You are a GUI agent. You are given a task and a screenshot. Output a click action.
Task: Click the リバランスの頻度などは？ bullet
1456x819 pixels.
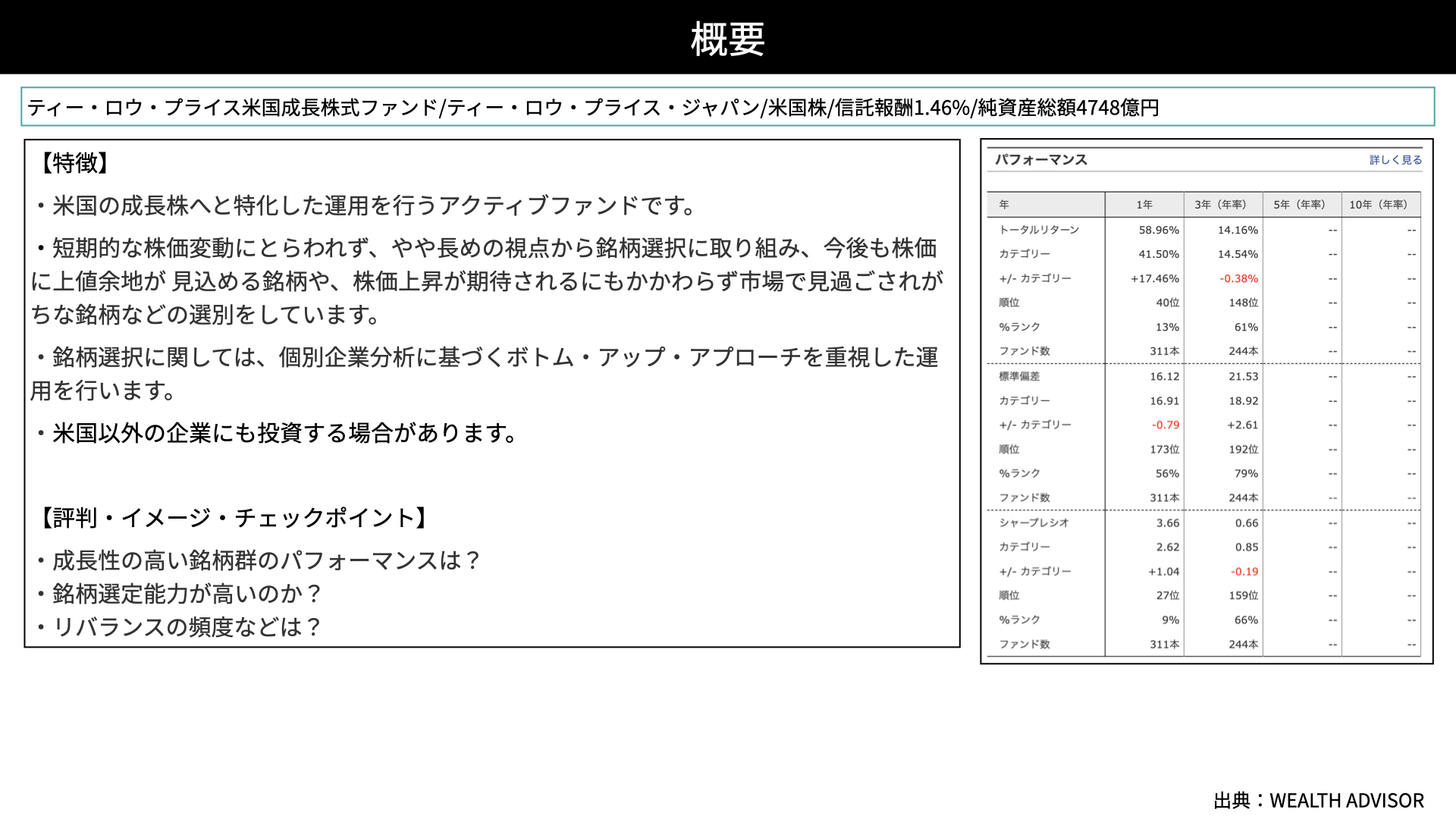tap(179, 627)
